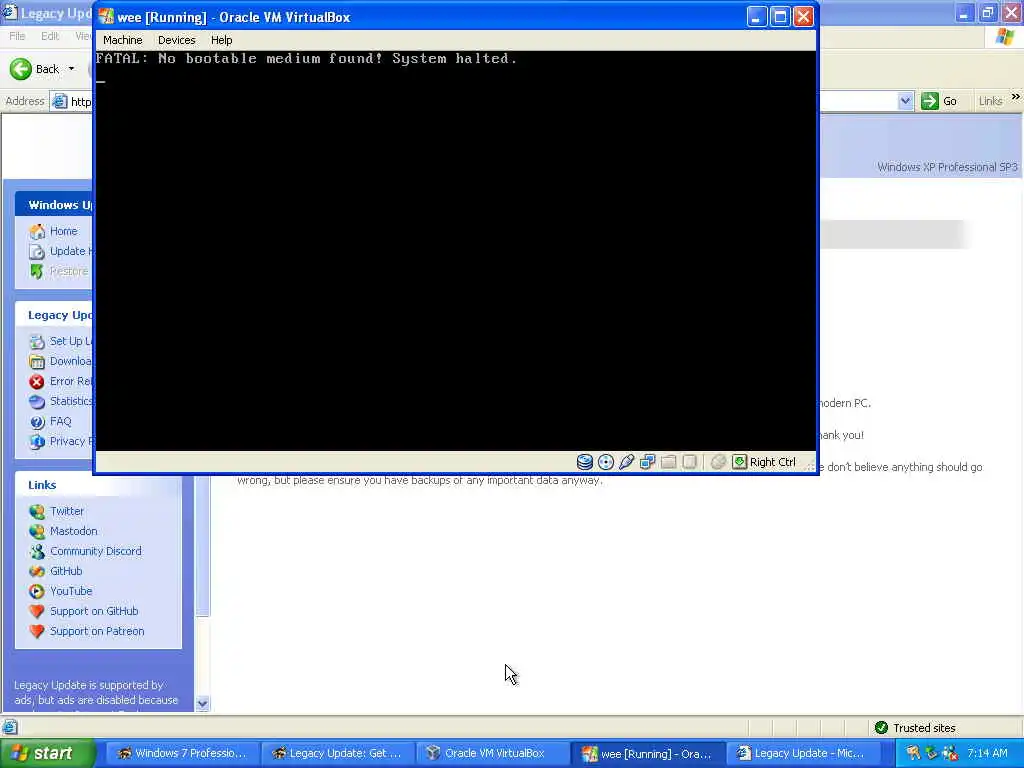This screenshot has height=768, width=1024.
Task: Open the Help menu in VirtualBox
Action: click(x=221, y=40)
